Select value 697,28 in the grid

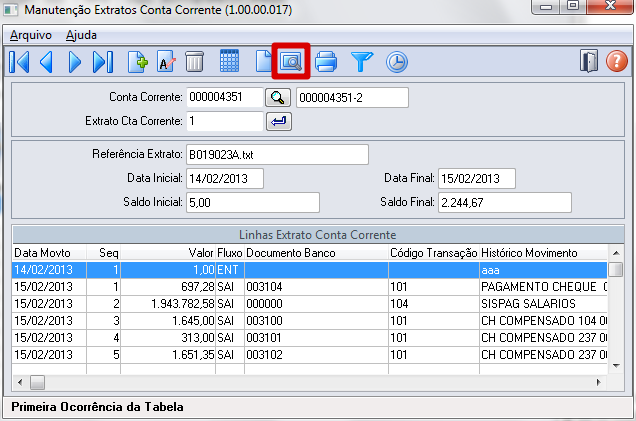(x=168, y=287)
